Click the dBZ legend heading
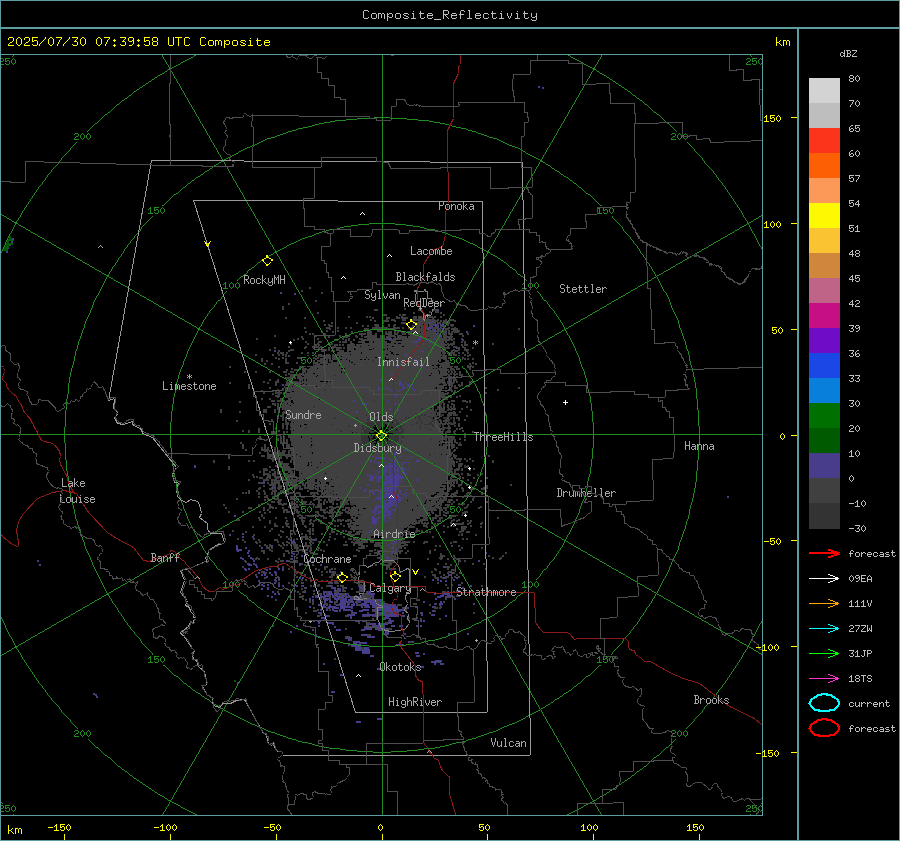The width and height of the screenshot is (900, 841). [848, 53]
